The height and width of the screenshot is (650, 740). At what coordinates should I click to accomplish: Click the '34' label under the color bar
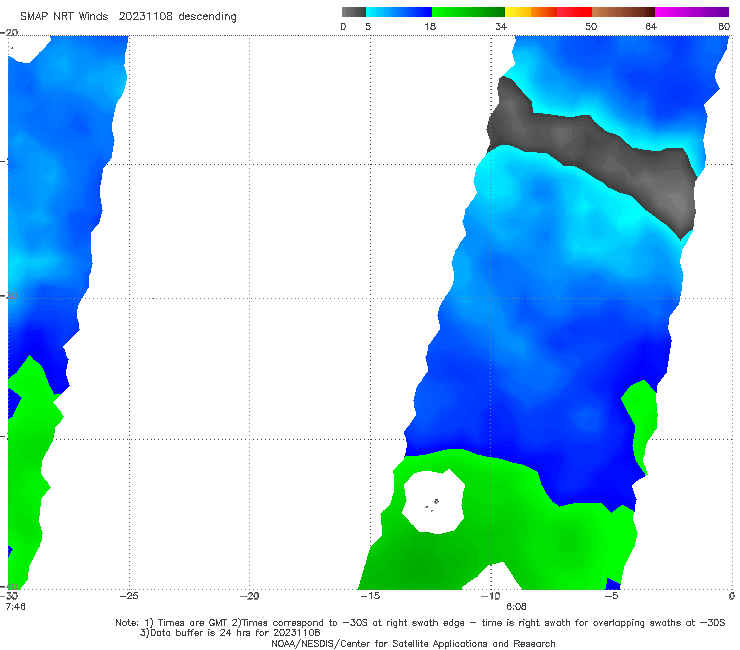[501, 26]
